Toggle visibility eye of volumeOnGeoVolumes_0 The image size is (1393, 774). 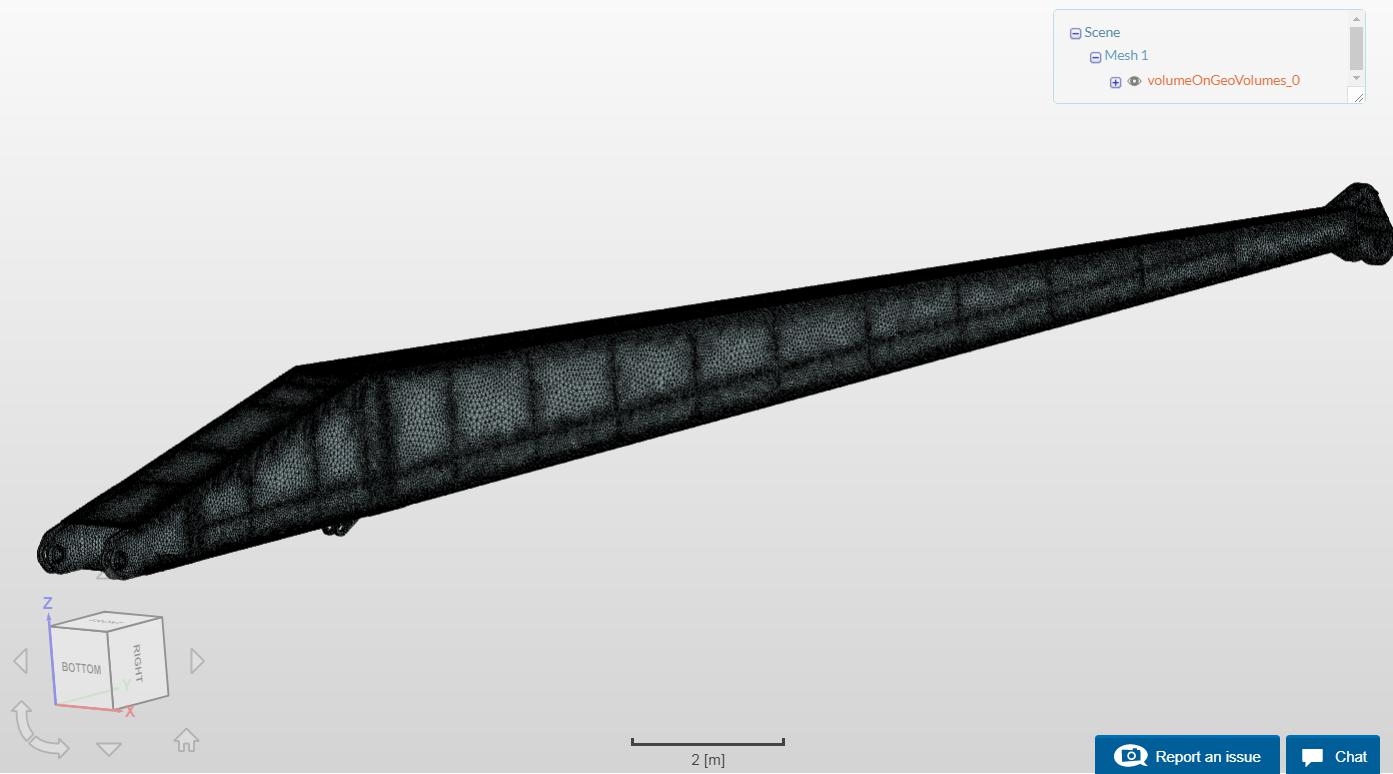[1134, 81]
